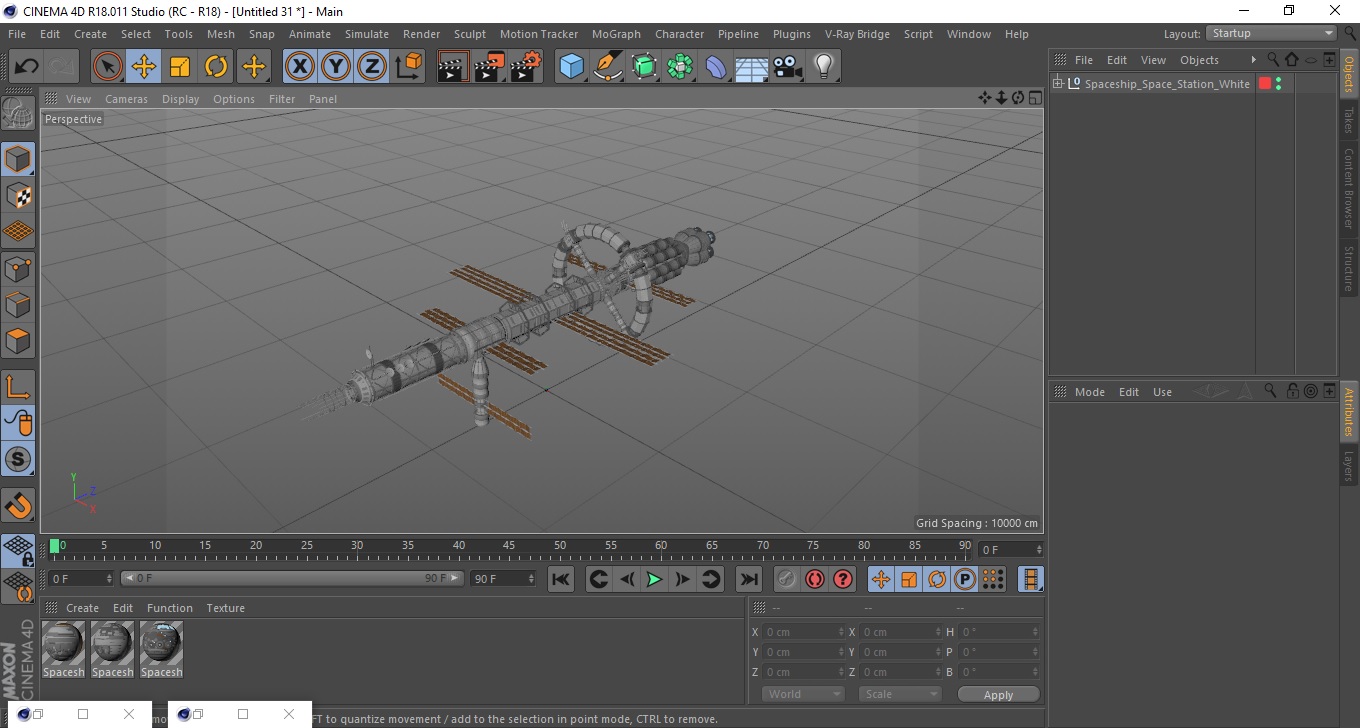Open the V-Ray Bridge menu
This screenshot has width=1360, height=728.
pyautogui.click(x=857, y=34)
